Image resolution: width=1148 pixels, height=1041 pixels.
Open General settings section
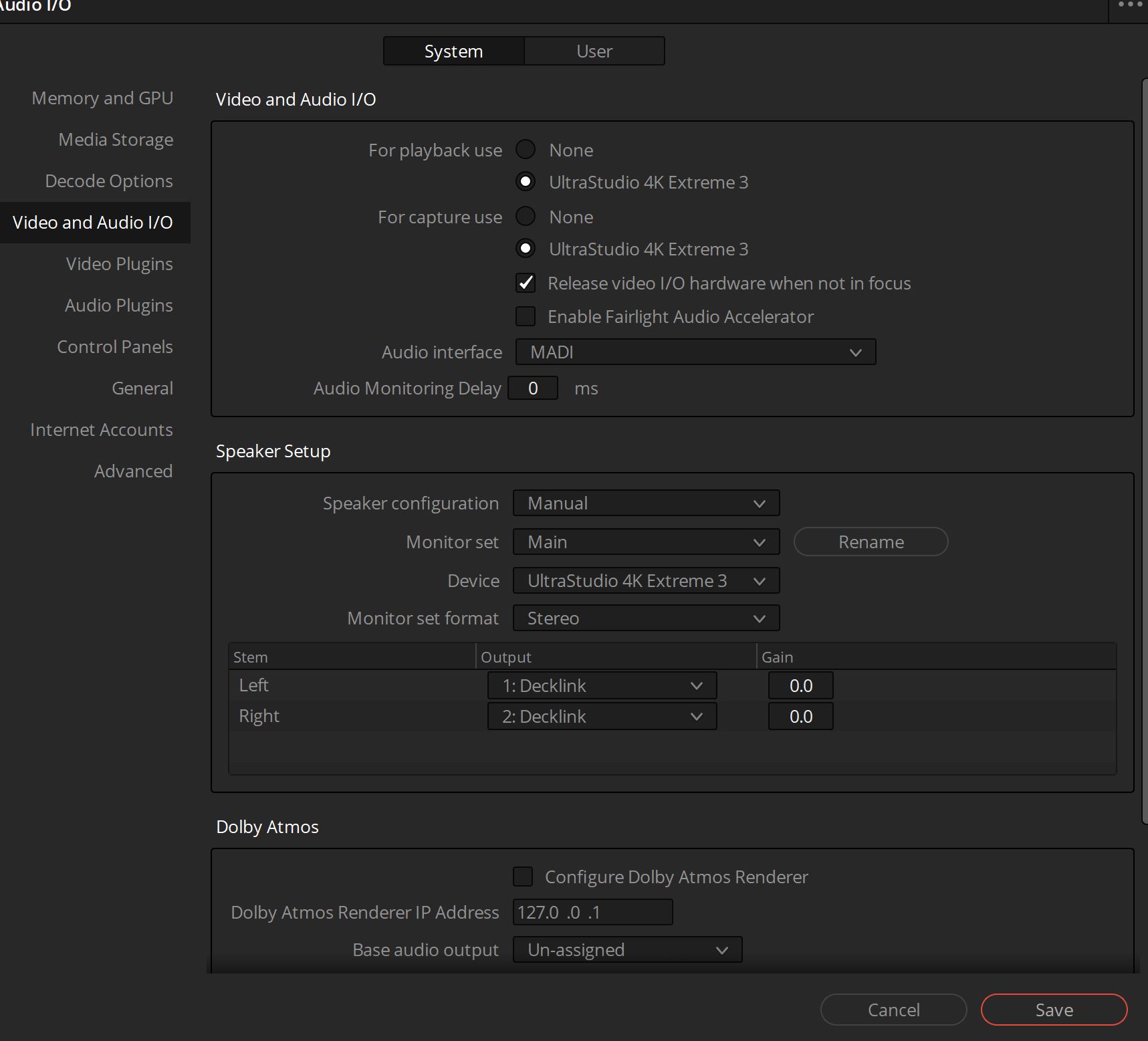pos(142,388)
